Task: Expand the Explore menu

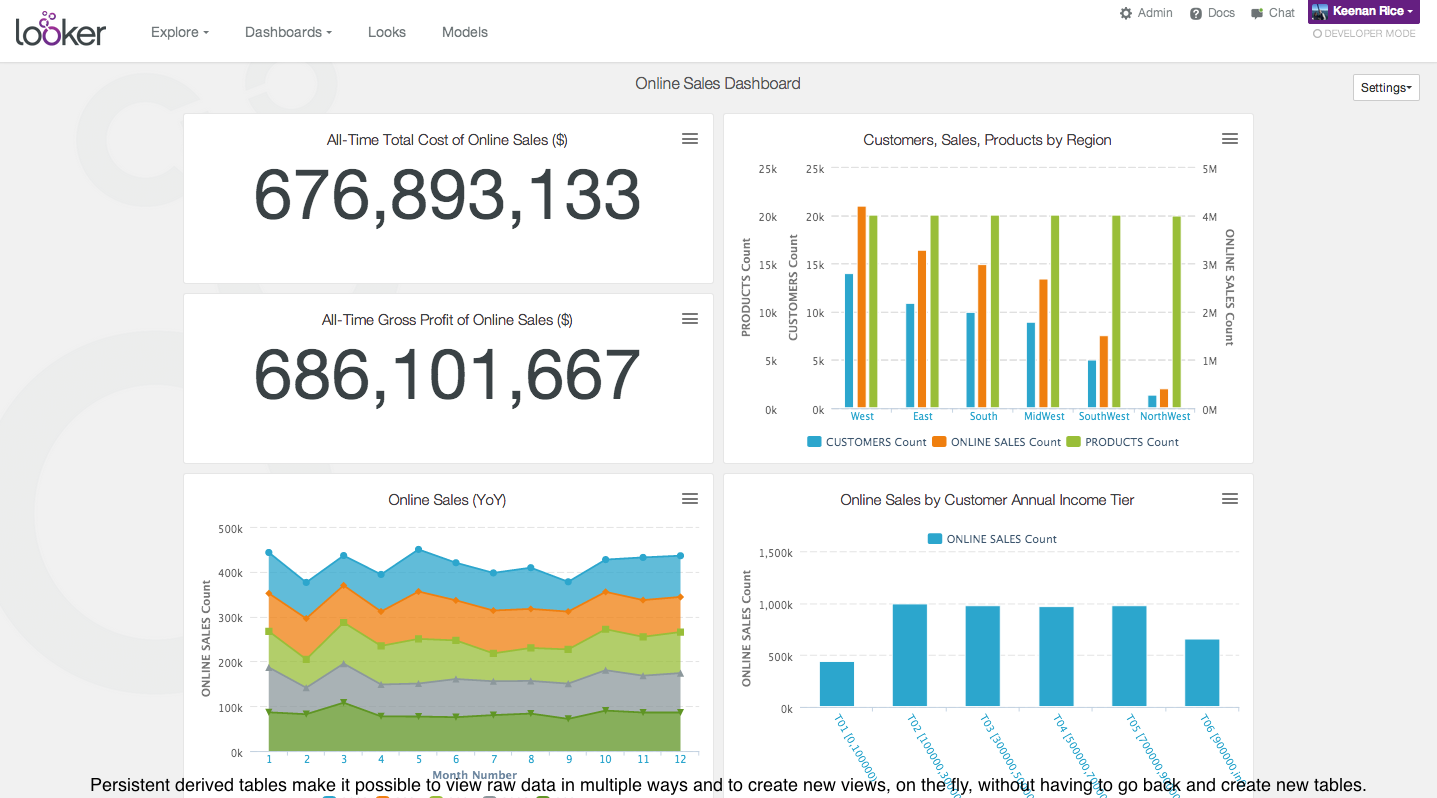Action: coord(180,32)
